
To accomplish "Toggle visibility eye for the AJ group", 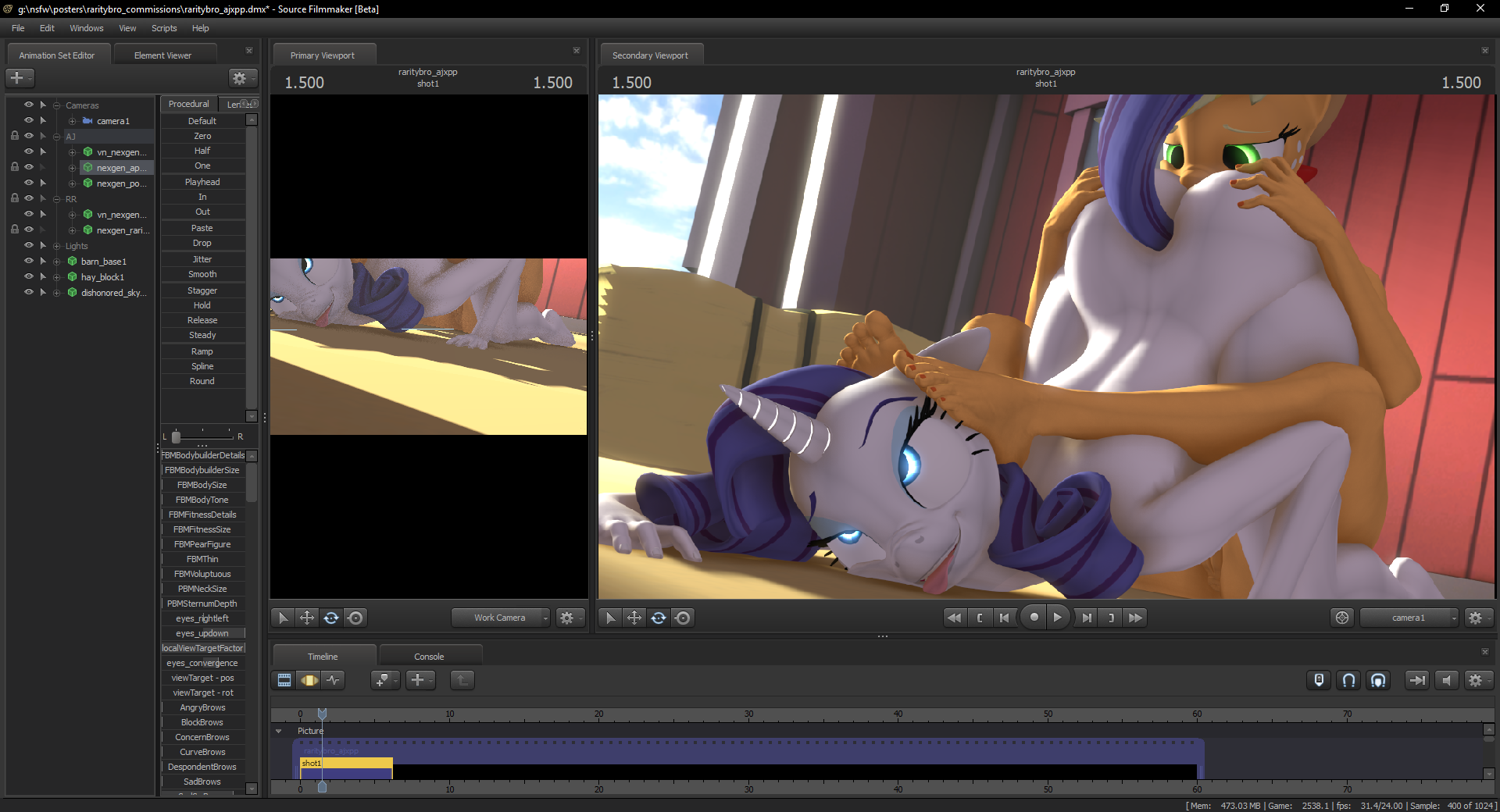I will [29, 136].
